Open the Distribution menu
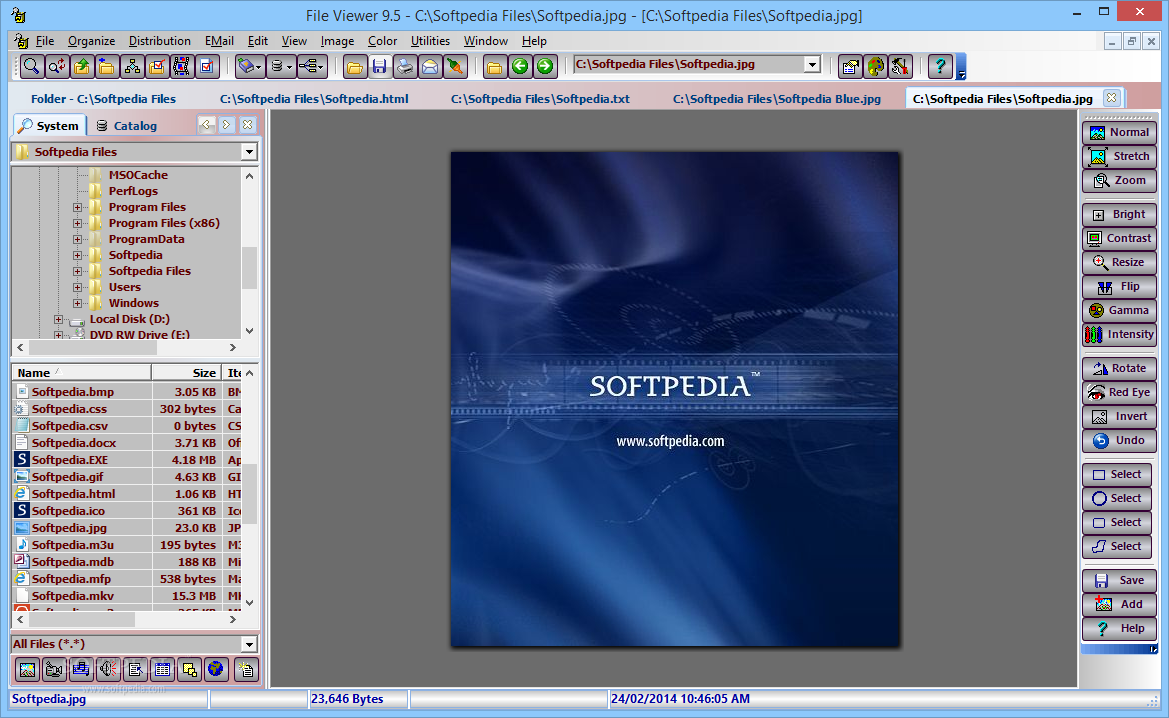 [160, 41]
